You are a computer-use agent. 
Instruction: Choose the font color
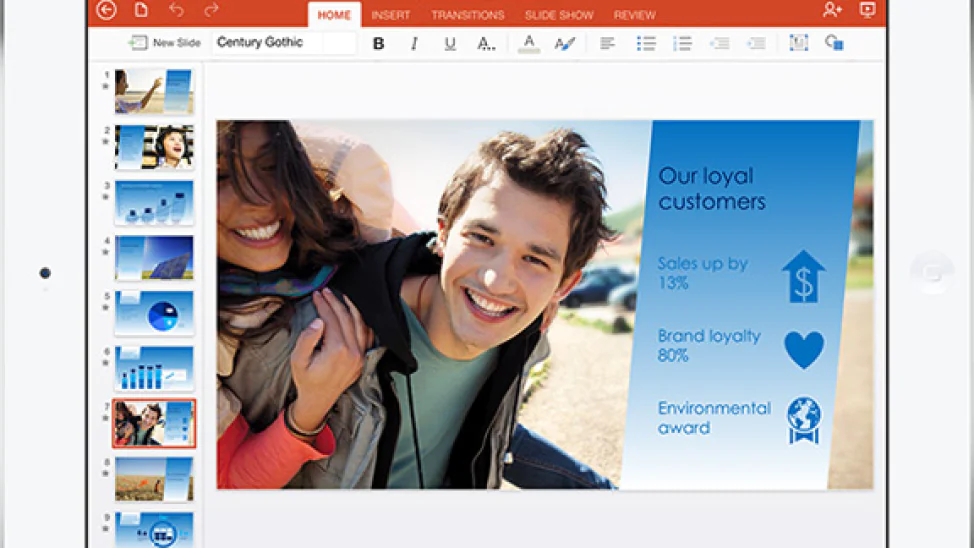529,43
